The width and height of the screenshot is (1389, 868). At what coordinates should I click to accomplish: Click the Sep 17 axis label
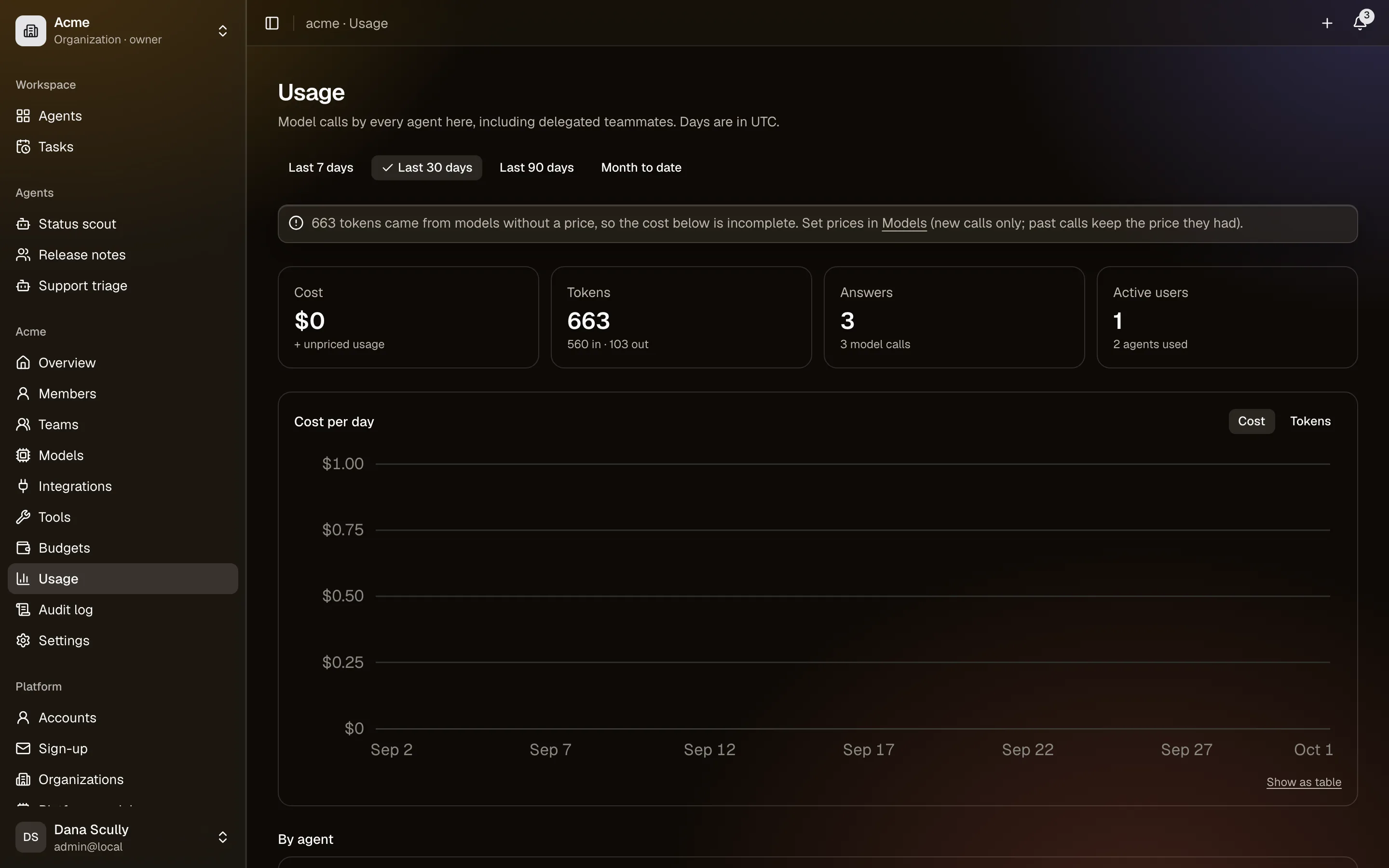click(x=869, y=750)
